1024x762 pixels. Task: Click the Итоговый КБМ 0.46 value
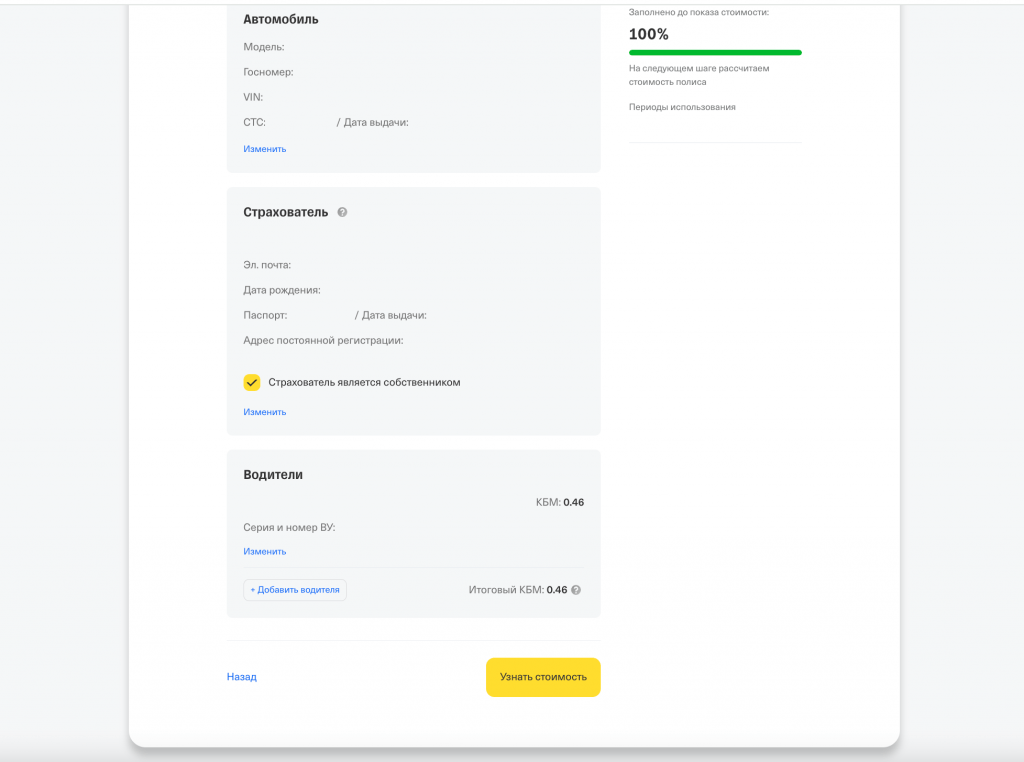(x=556, y=590)
